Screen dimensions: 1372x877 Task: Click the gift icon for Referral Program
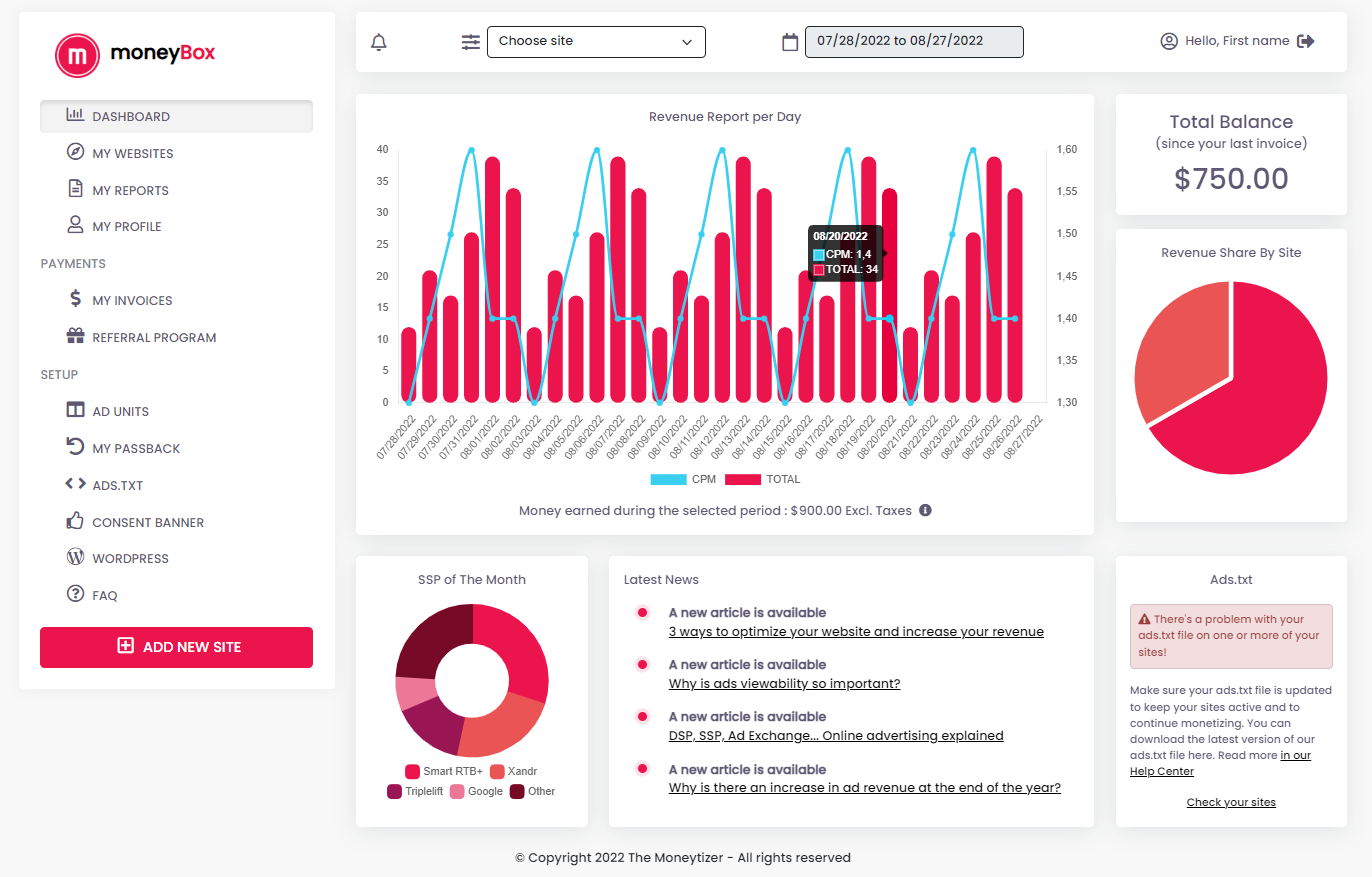coord(75,336)
